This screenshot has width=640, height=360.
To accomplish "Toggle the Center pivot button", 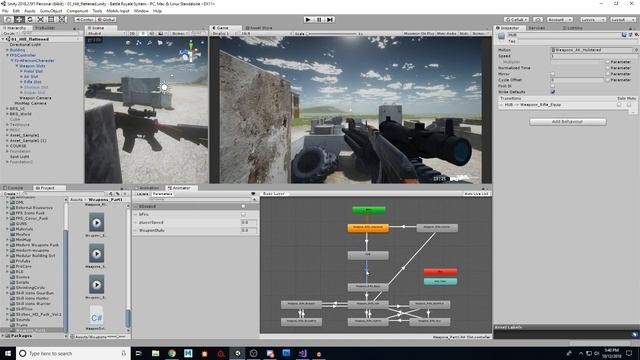I will pos(84,19).
